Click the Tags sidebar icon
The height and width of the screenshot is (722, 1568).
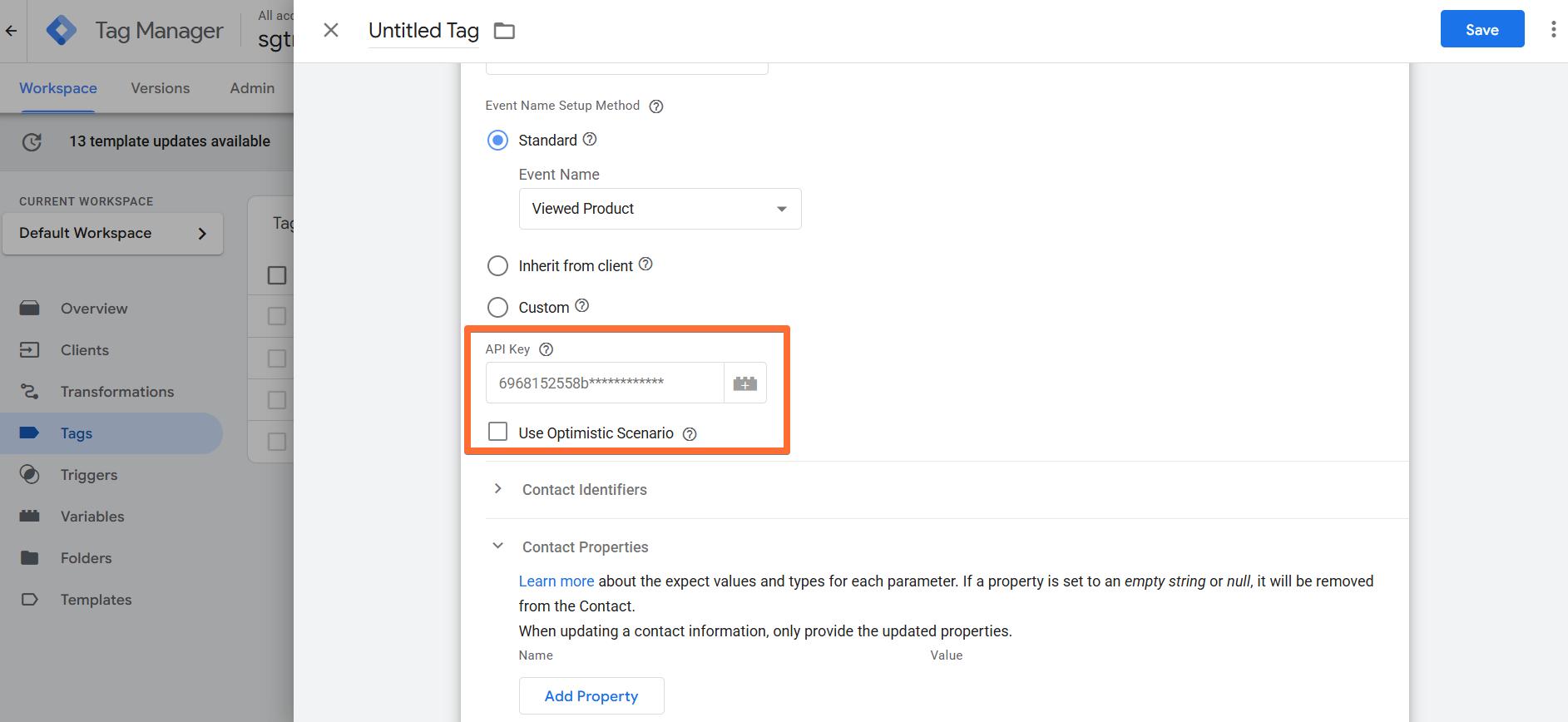(29, 433)
